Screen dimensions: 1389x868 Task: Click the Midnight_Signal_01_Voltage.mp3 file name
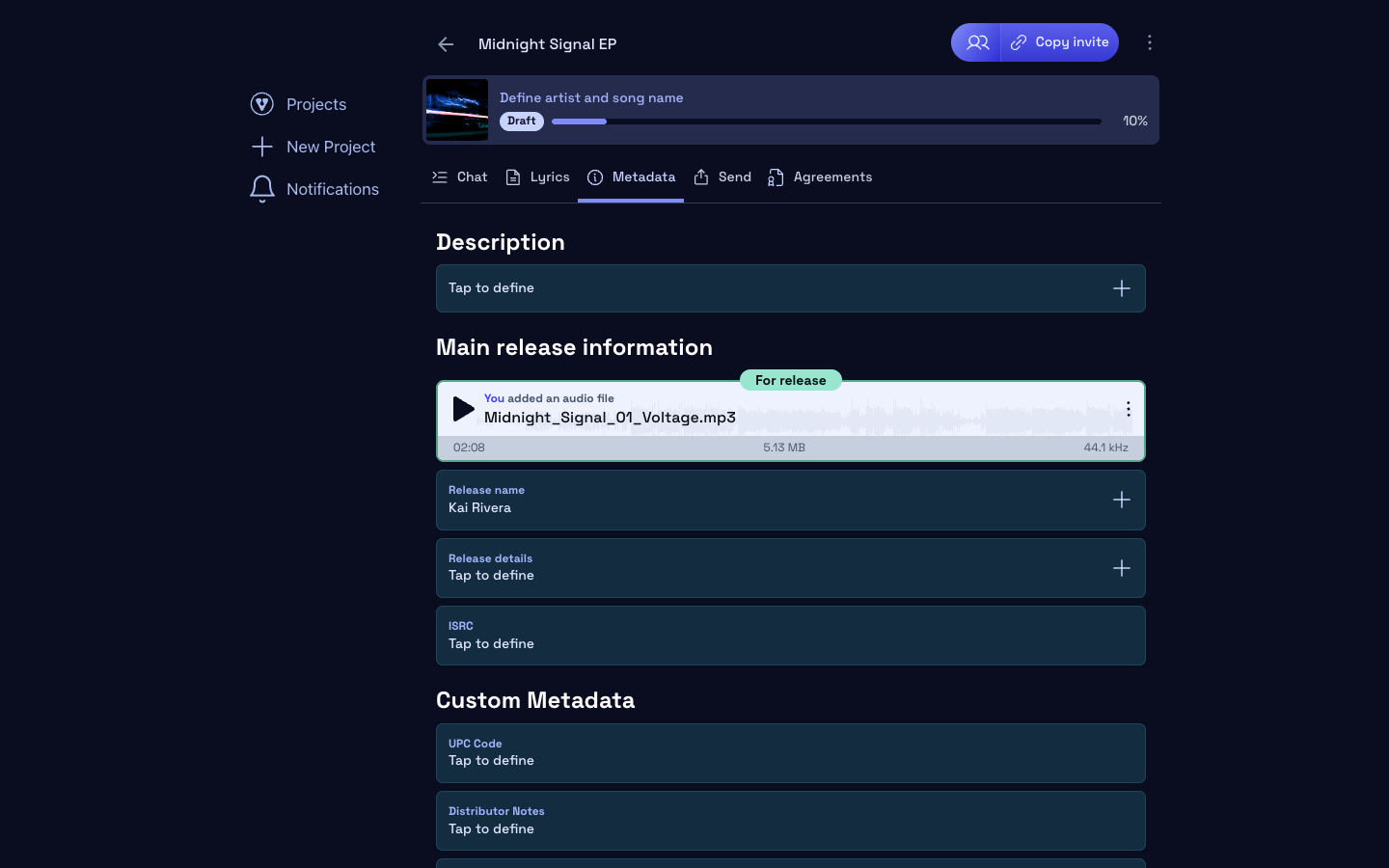tap(610, 418)
